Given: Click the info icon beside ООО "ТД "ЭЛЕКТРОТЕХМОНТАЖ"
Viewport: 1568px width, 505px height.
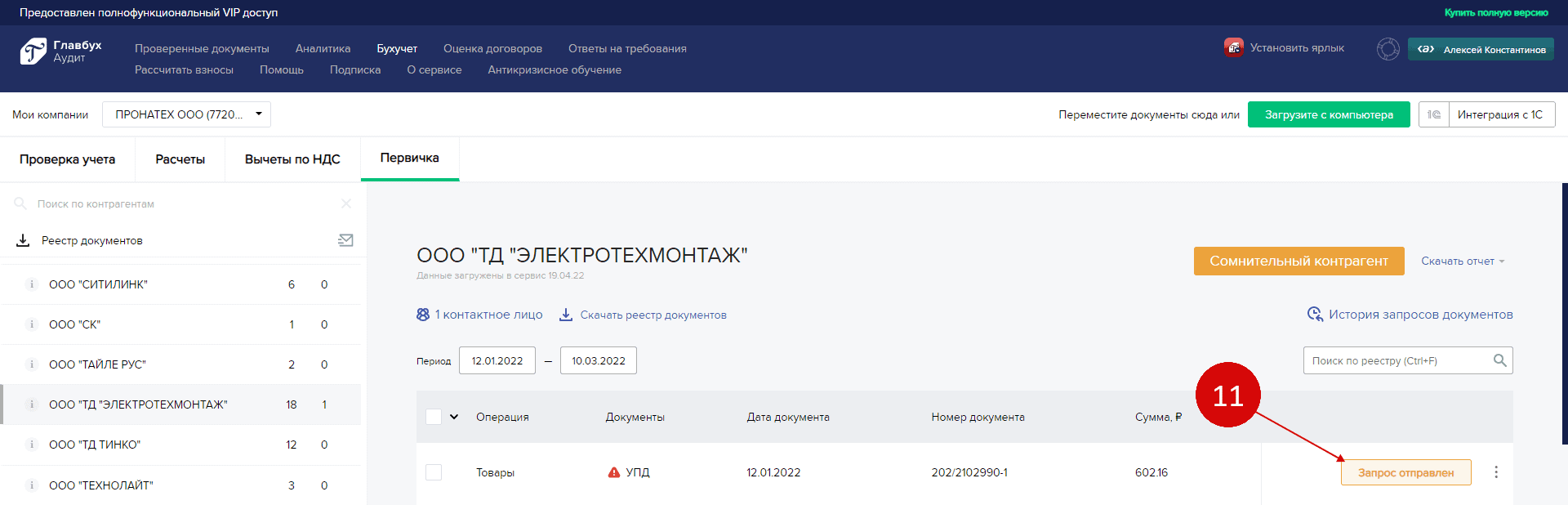Looking at the screenshot, I should click(x=32, y=404).
